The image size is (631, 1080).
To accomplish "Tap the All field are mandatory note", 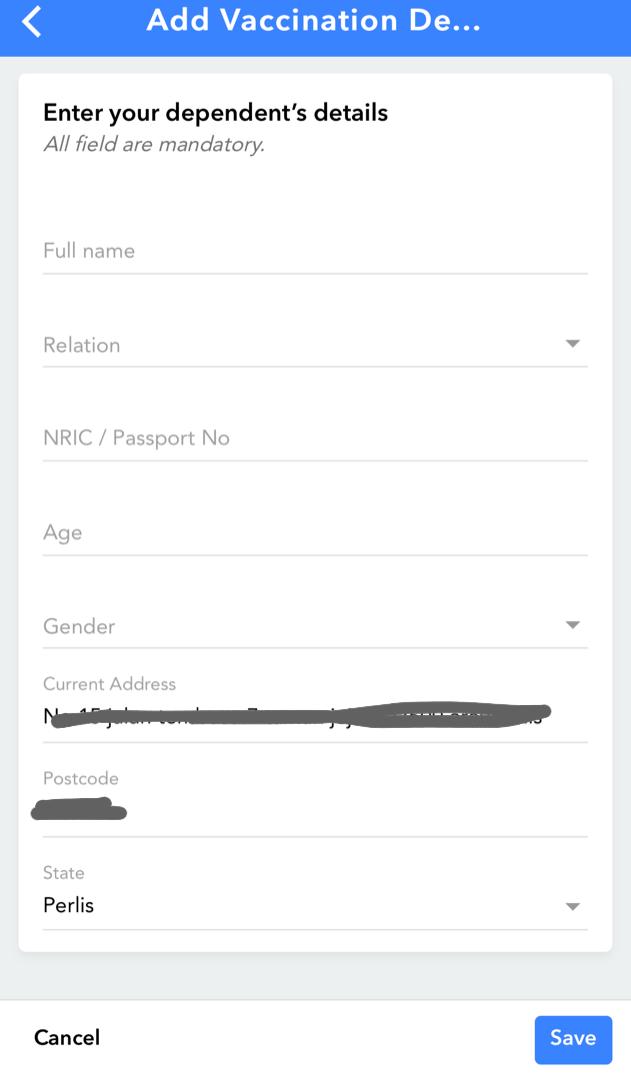I will pyautogui.click(x=154, y=144).
